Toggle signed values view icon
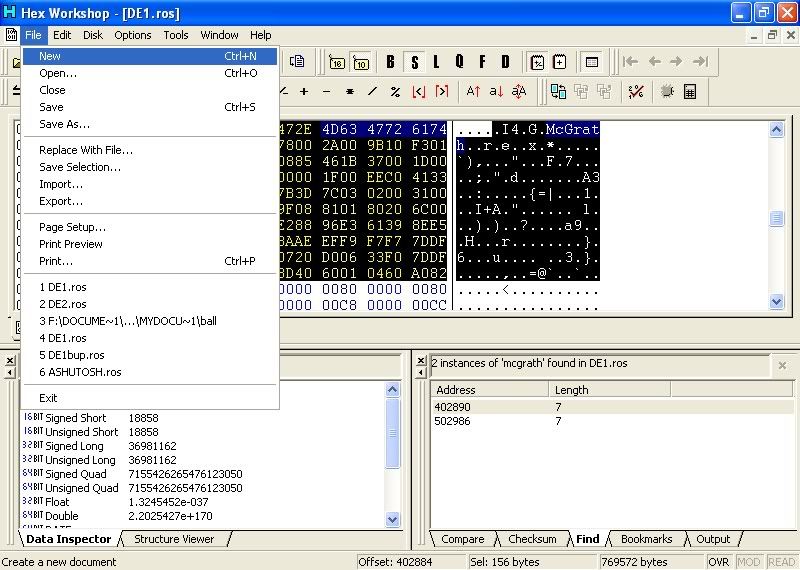This screenshot has width=800, height=570. click(x=537, y=62)
